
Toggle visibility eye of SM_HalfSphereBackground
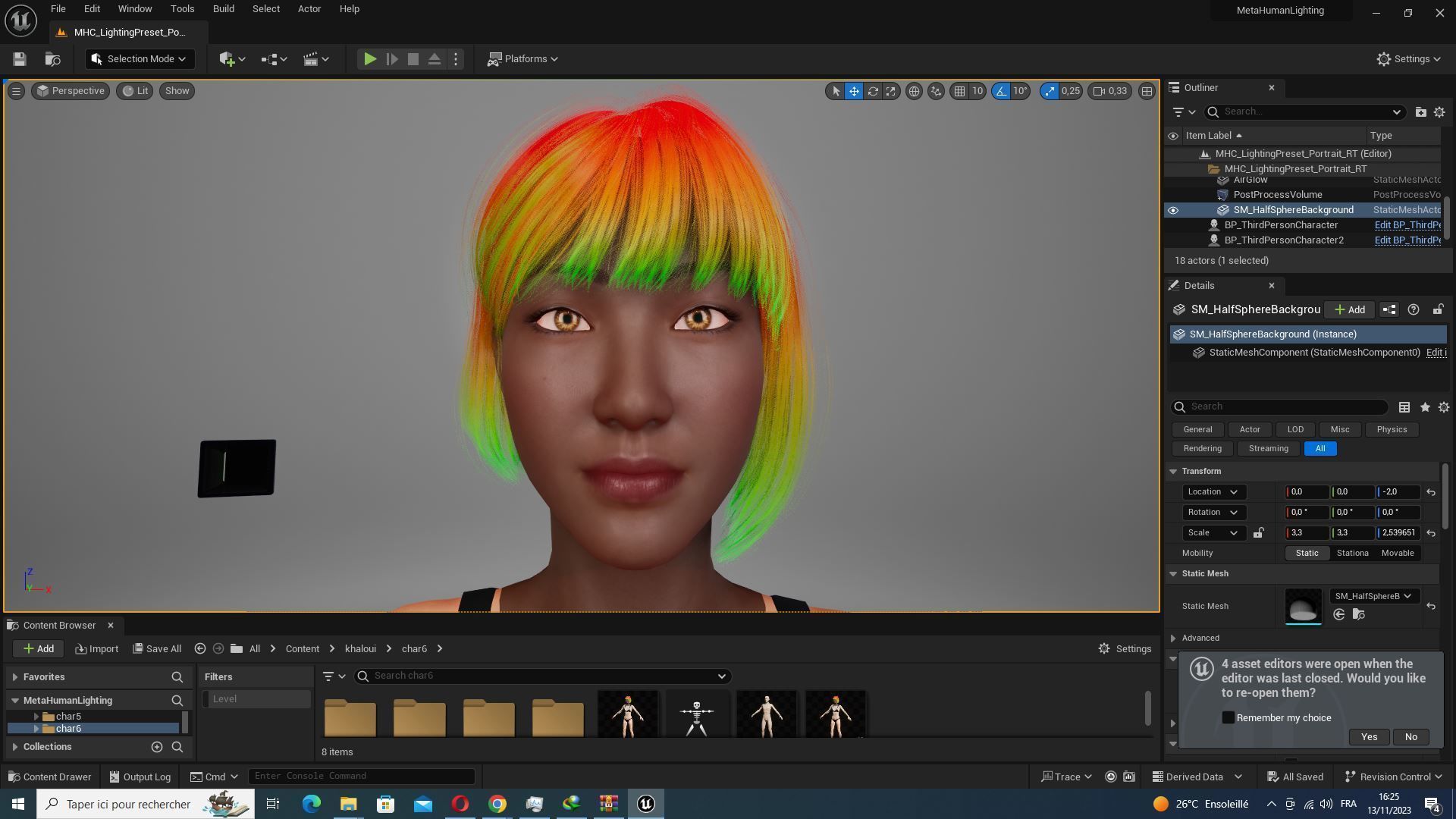point(1173,210)
